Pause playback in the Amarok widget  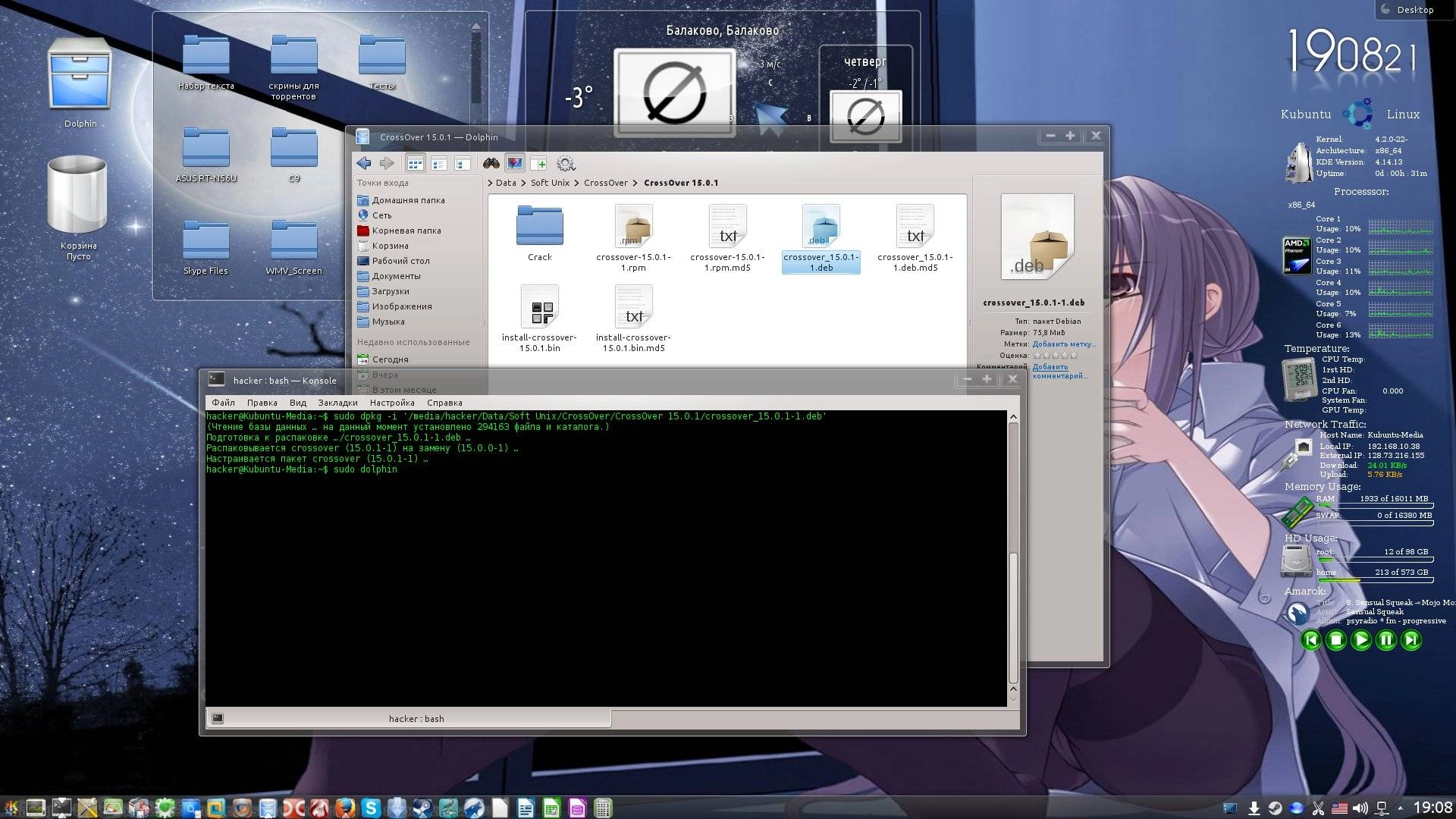click(1386, 640)
